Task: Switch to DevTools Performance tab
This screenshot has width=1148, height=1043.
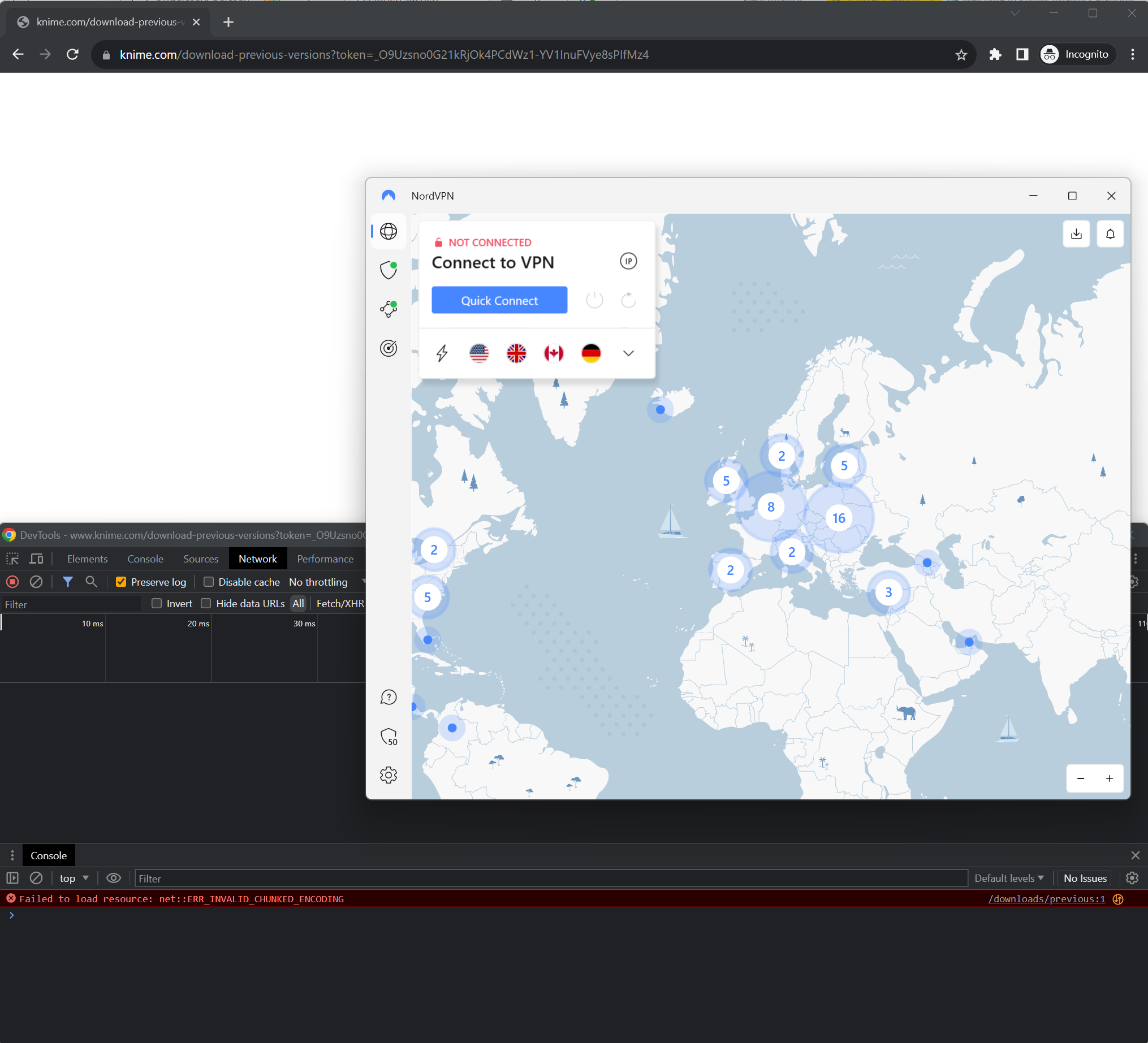Action: click(x=325, y=559)
